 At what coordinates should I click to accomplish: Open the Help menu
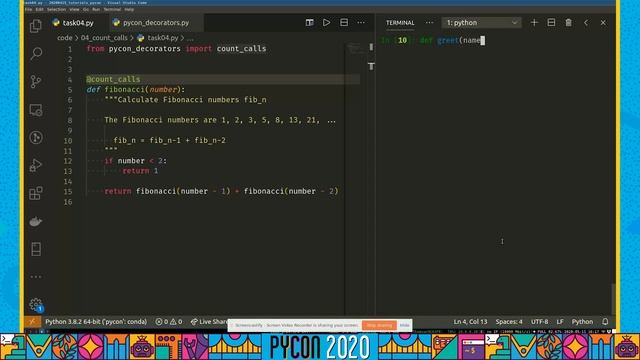pos(129,9)
